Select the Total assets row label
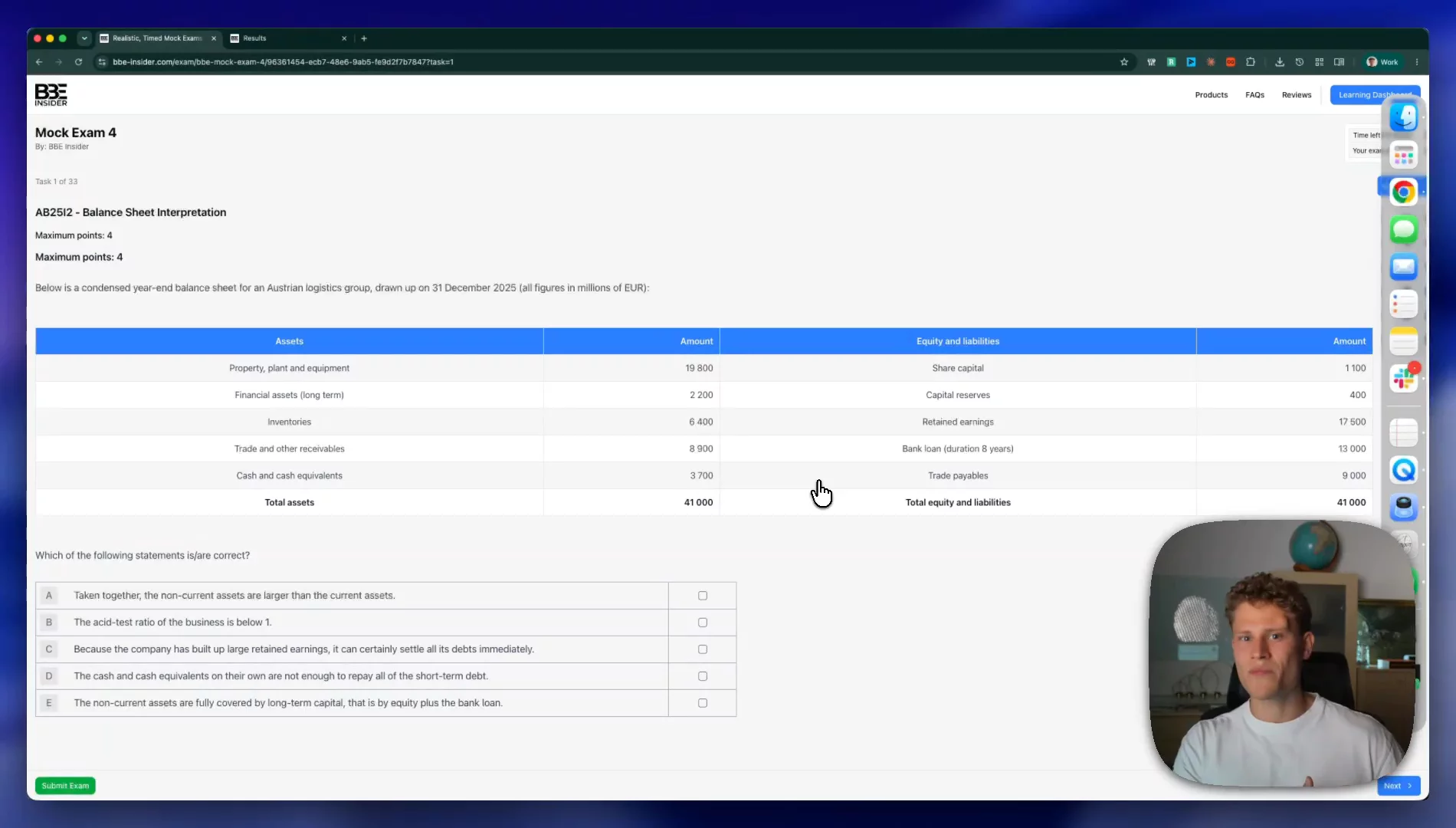The width and height of the screenshot is (1456, 828). point(289,503)
